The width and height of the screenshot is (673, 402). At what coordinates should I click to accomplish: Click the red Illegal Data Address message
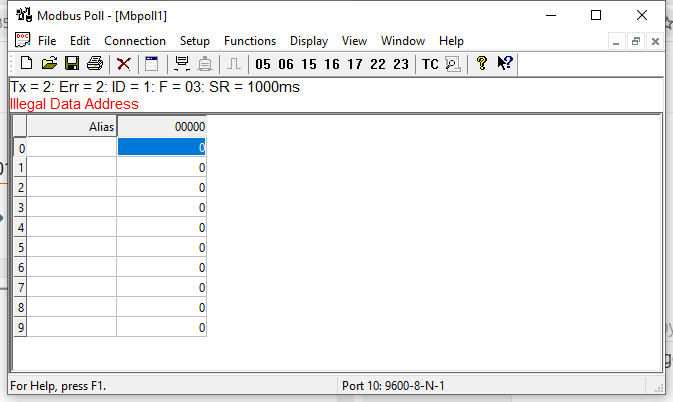pos(74,104)
